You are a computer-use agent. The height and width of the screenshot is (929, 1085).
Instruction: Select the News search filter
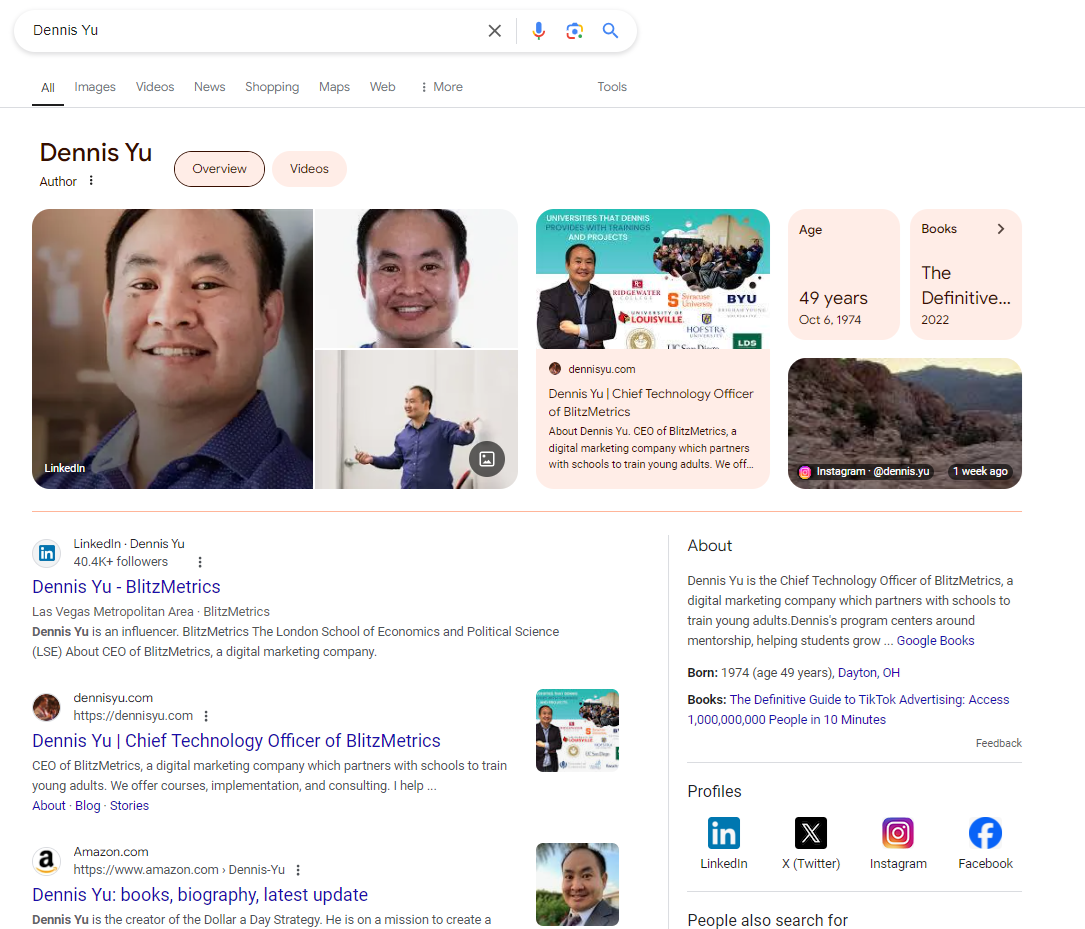point(209,87)
